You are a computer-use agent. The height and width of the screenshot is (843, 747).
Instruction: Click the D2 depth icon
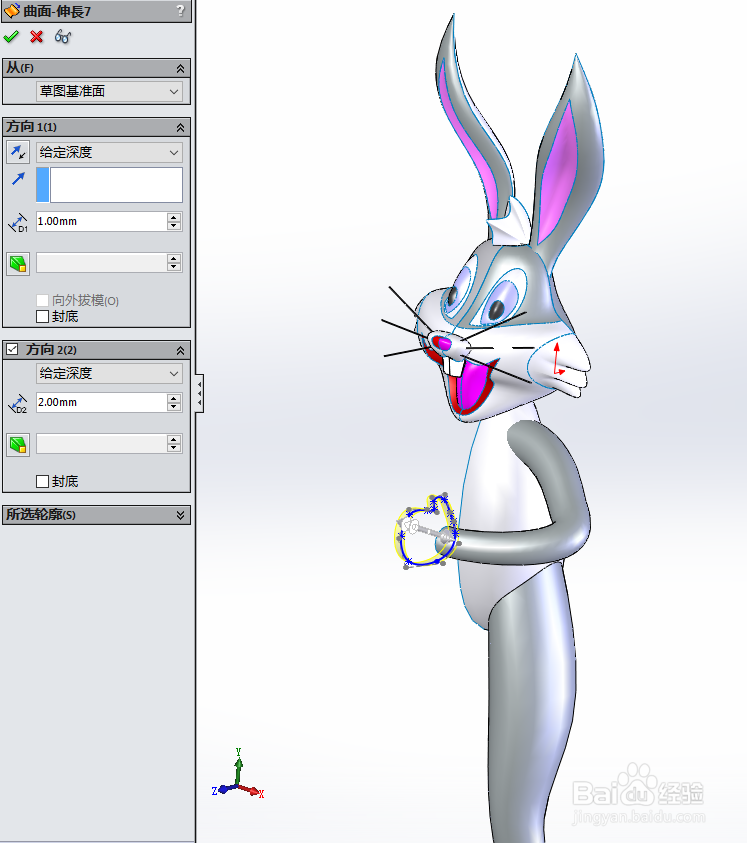18,403
